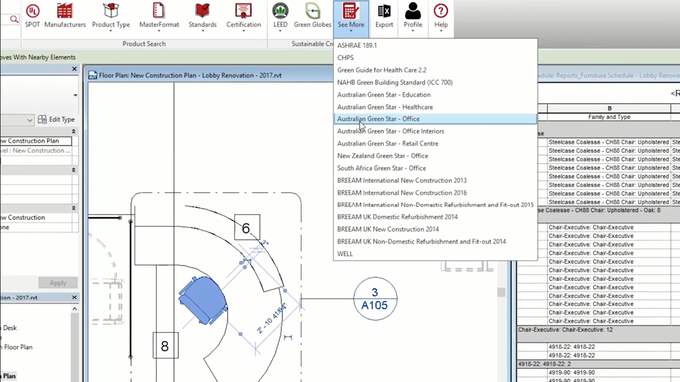Select Australian Green Star - Healthcare

click(435, 107)
